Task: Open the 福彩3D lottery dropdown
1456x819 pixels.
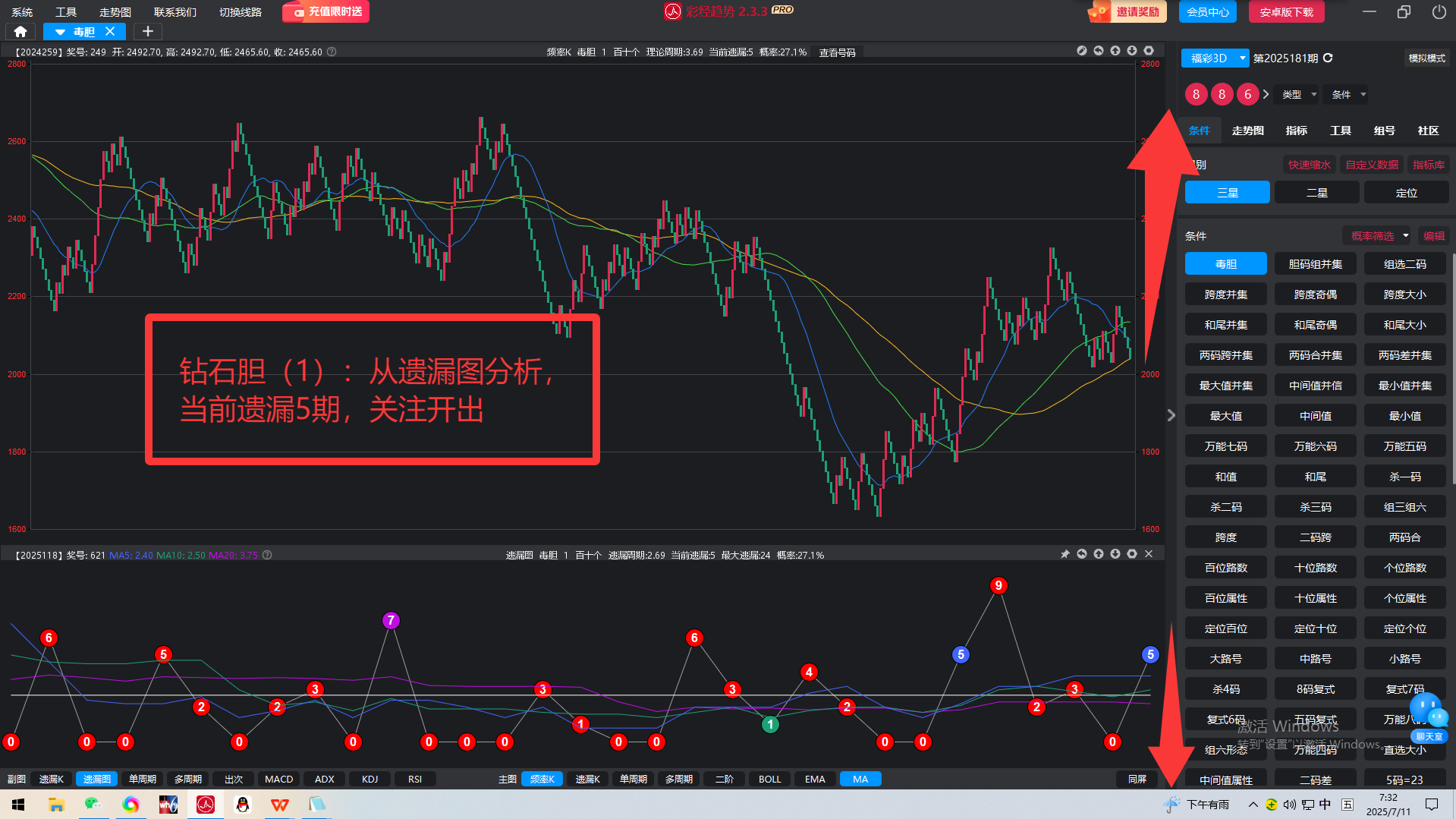Action: (x=1215, y=58)
